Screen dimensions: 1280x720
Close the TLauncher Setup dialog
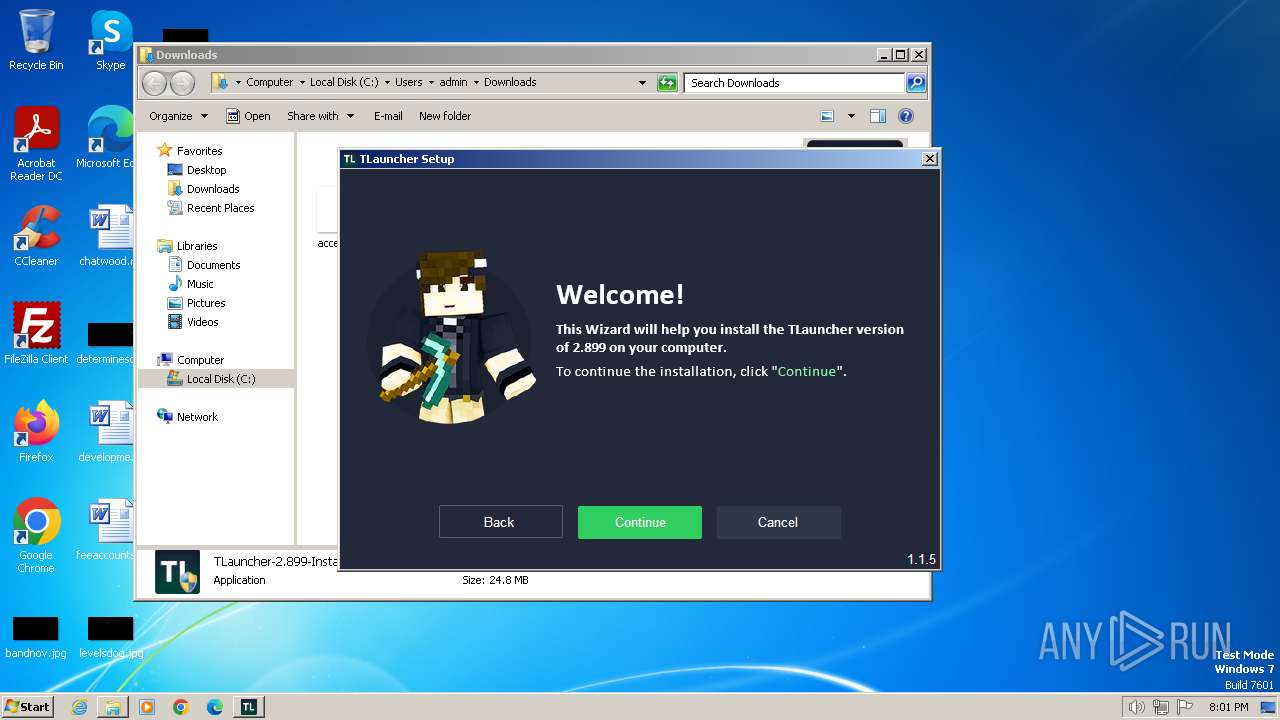(929, 159)
